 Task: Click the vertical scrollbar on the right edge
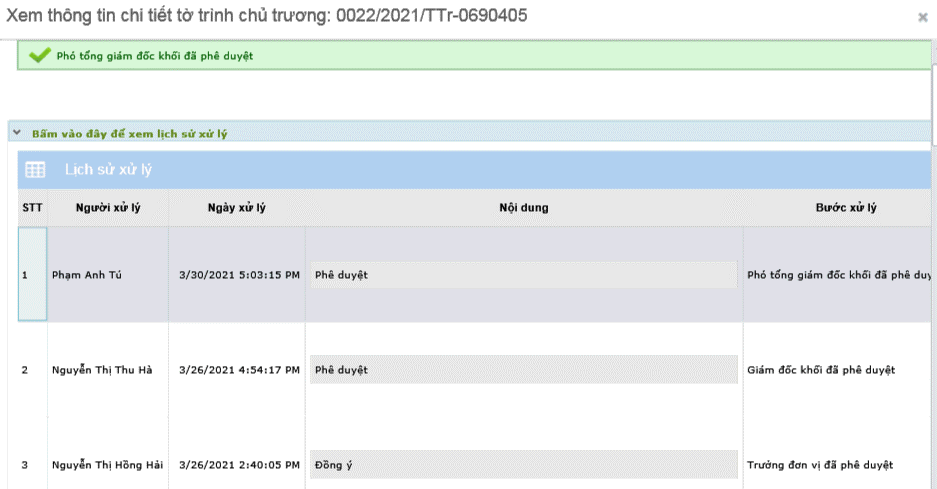pyautogui.click(x=934, y=105)
